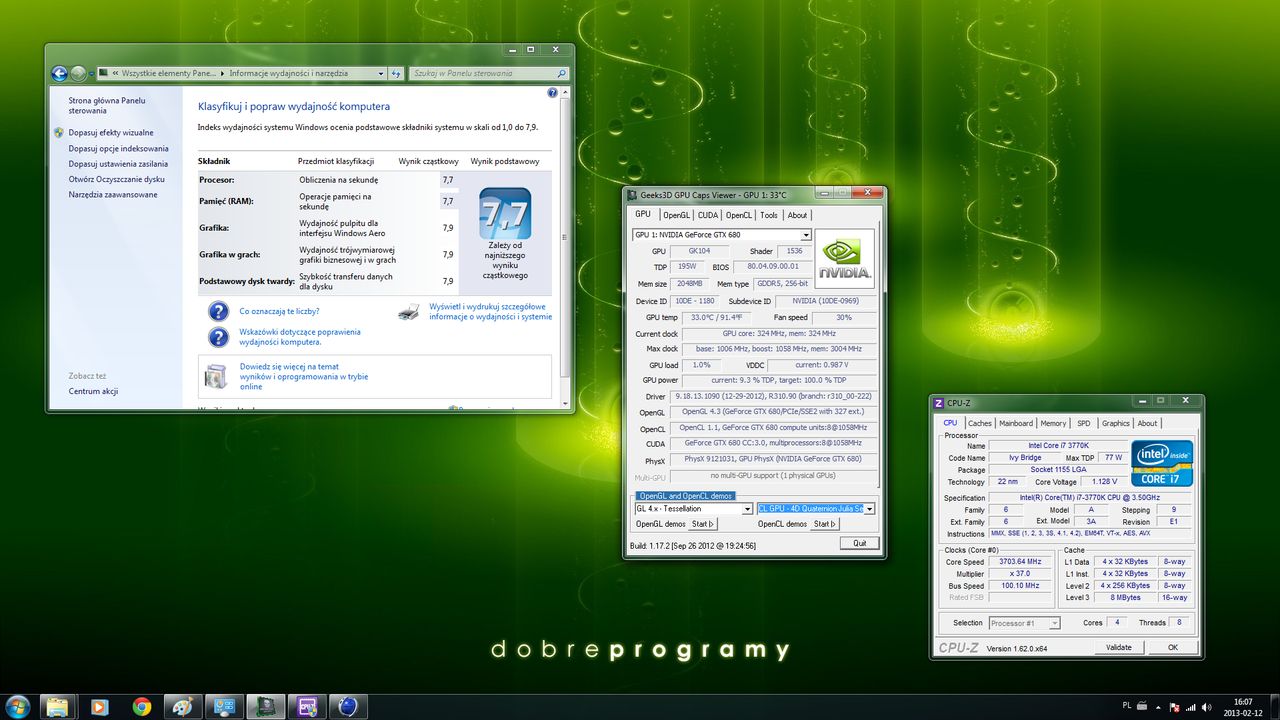Start the OpenCL demo

[825, 524]
